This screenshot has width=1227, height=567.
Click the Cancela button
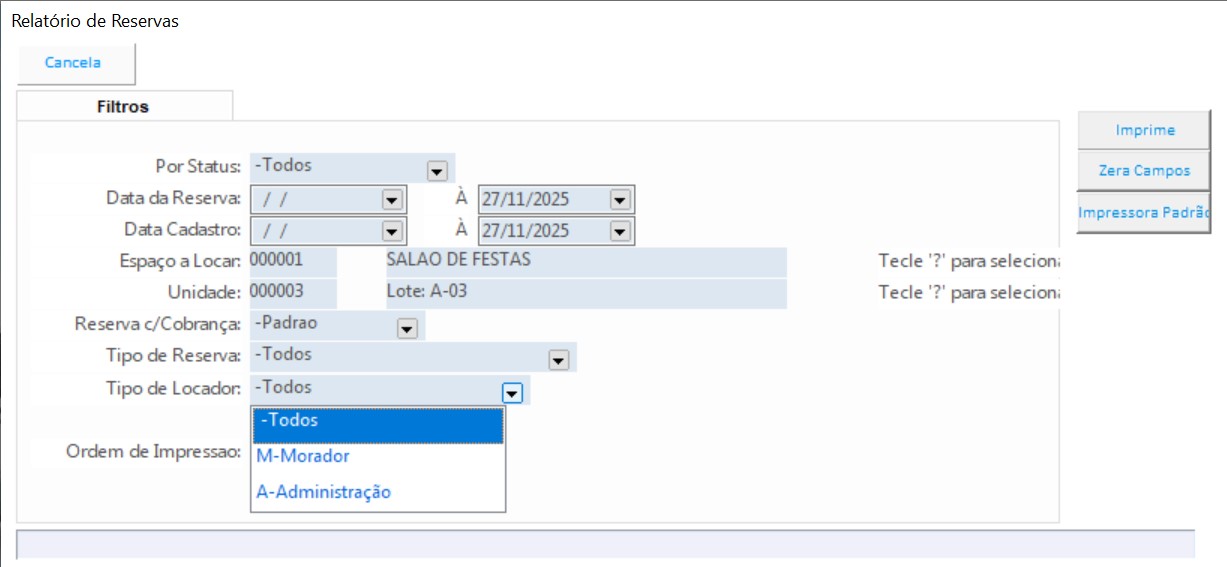click(x=74, y=63)
